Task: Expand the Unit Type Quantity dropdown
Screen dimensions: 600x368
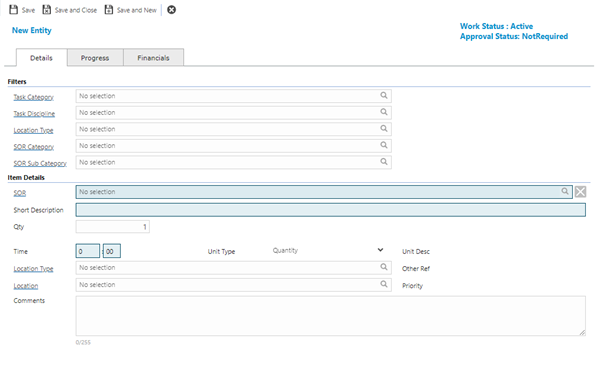Action: [380, 250]
